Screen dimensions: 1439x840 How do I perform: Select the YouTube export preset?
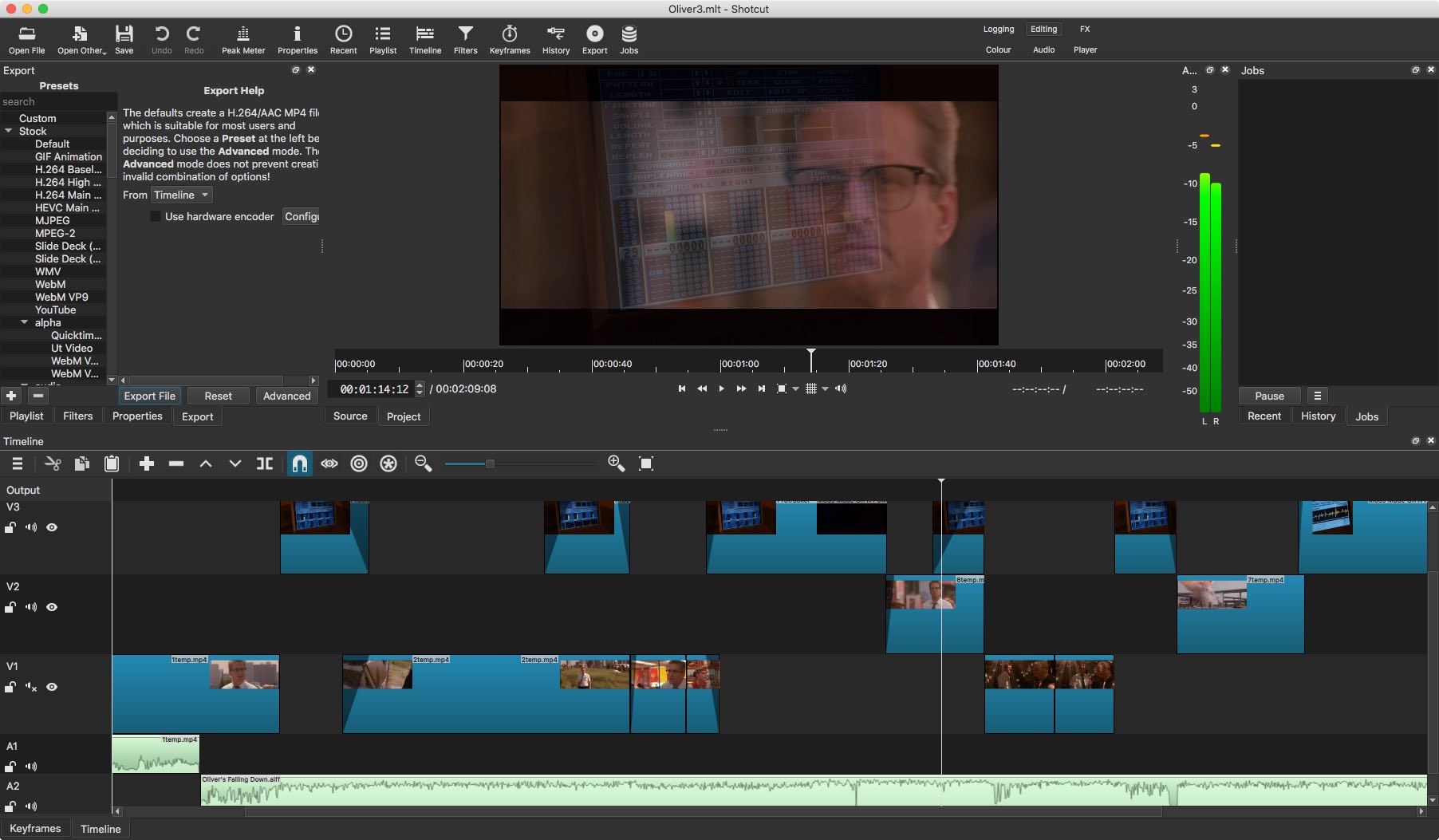click(55, 310)
